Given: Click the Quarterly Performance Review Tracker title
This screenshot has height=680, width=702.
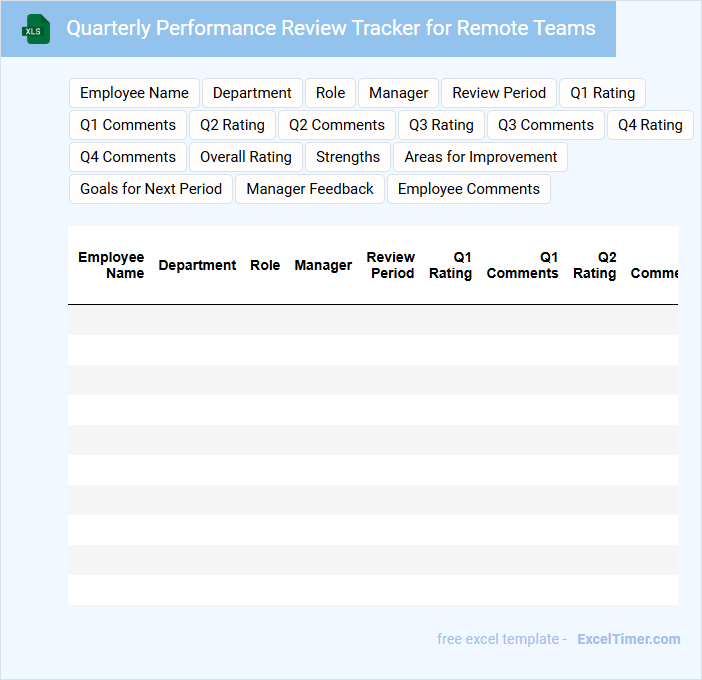Looking at the screenshot, I should 331,28.
